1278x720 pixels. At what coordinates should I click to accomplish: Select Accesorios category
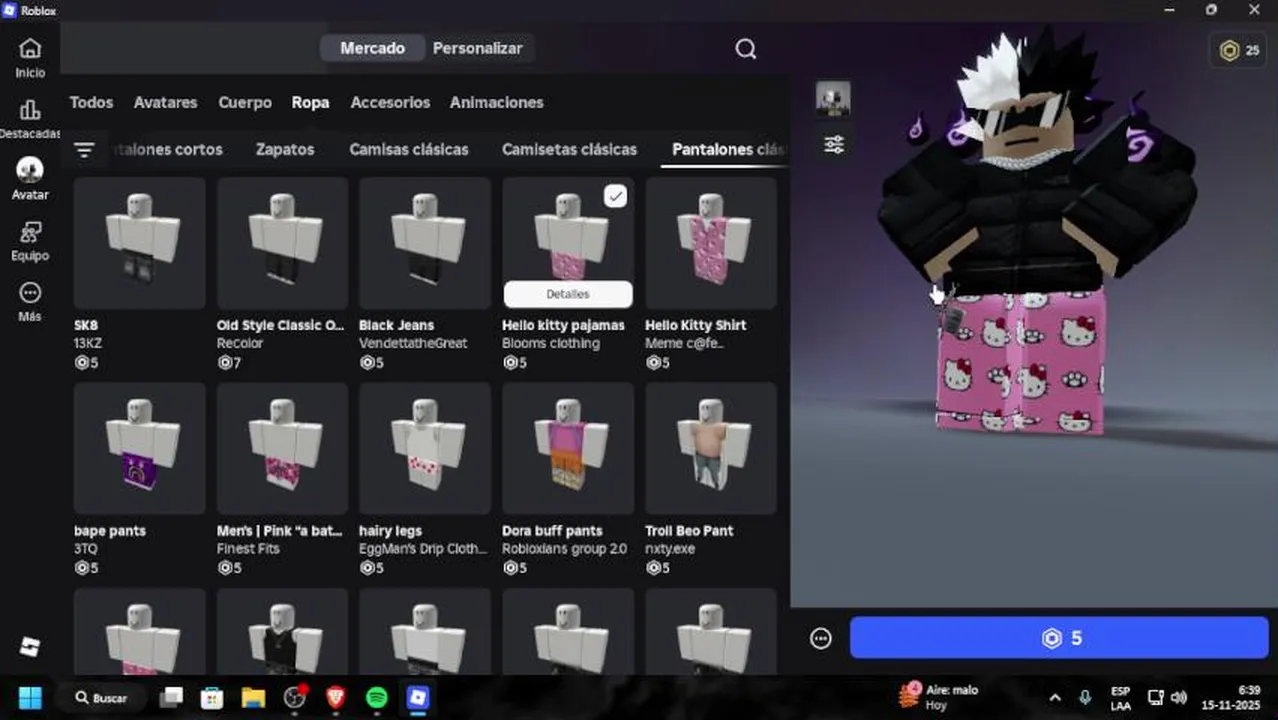(x=390, y=102)
